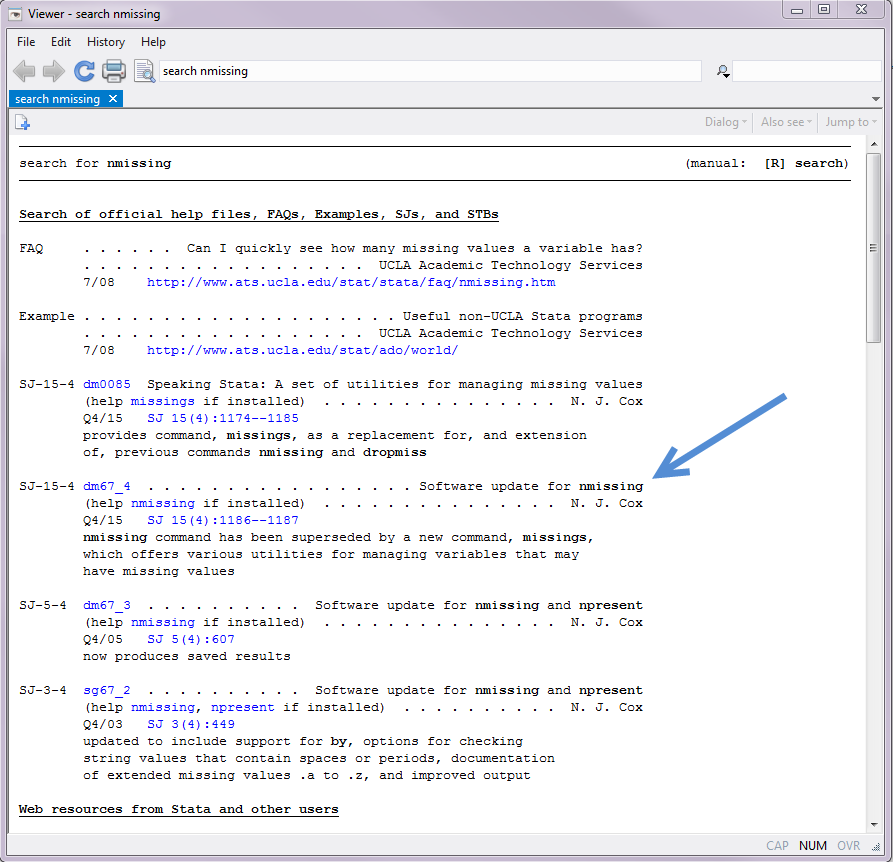This screenshot has width=893, height=862.
Task: Click the scrollbar split handle marker
Action: tap(873, 248)
